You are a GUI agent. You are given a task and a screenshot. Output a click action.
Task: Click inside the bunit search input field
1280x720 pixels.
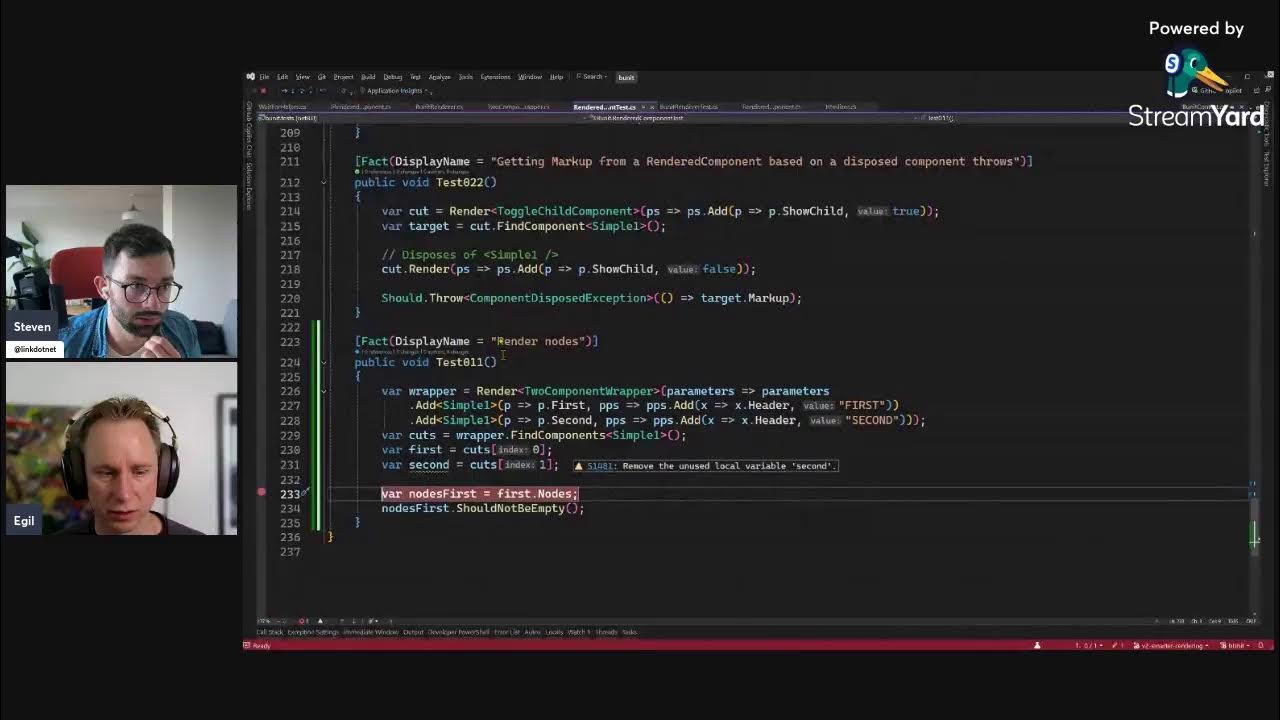tap(626, 77)
